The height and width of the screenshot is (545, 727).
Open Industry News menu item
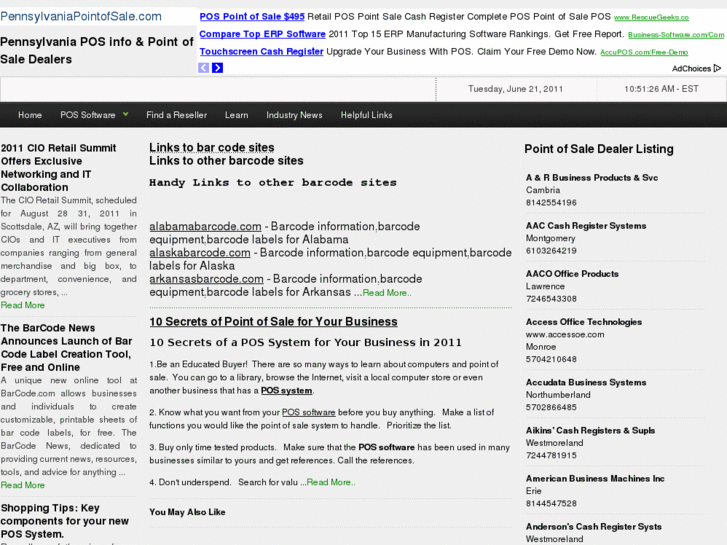click(x=294, y=115)
